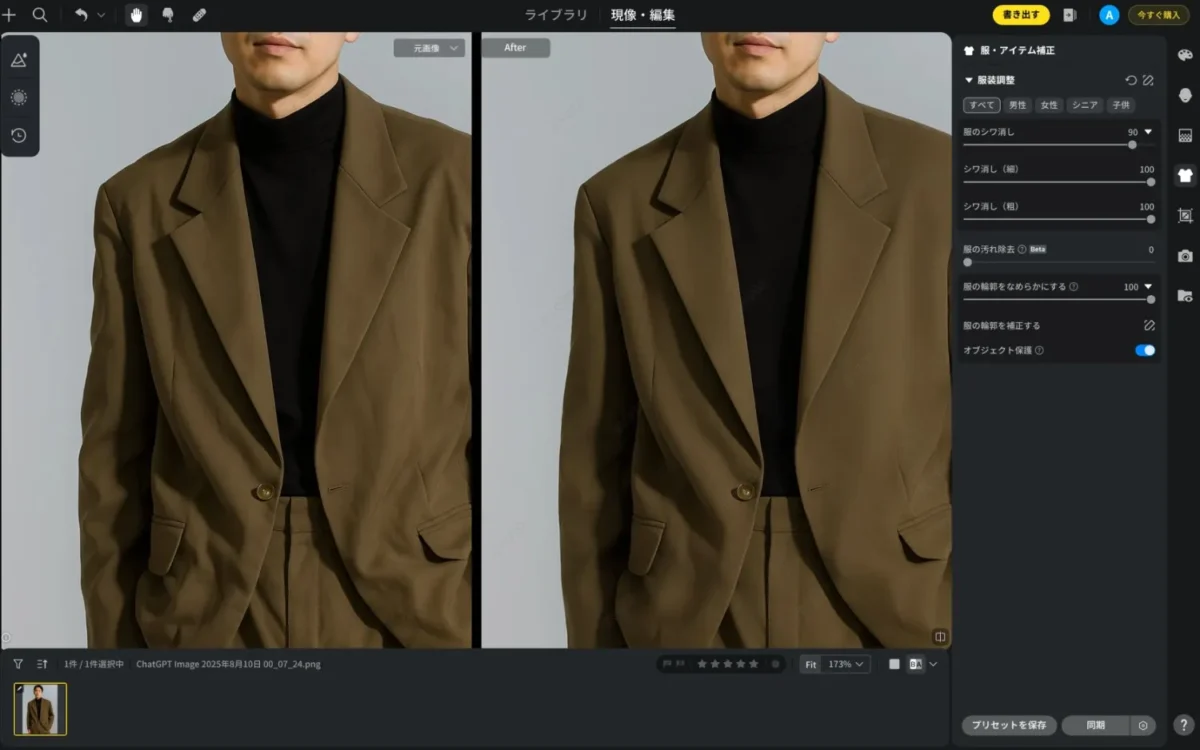Click the 服のシワ消し slider handle
Viewport: 1200px width, 750px height.
1132,145
